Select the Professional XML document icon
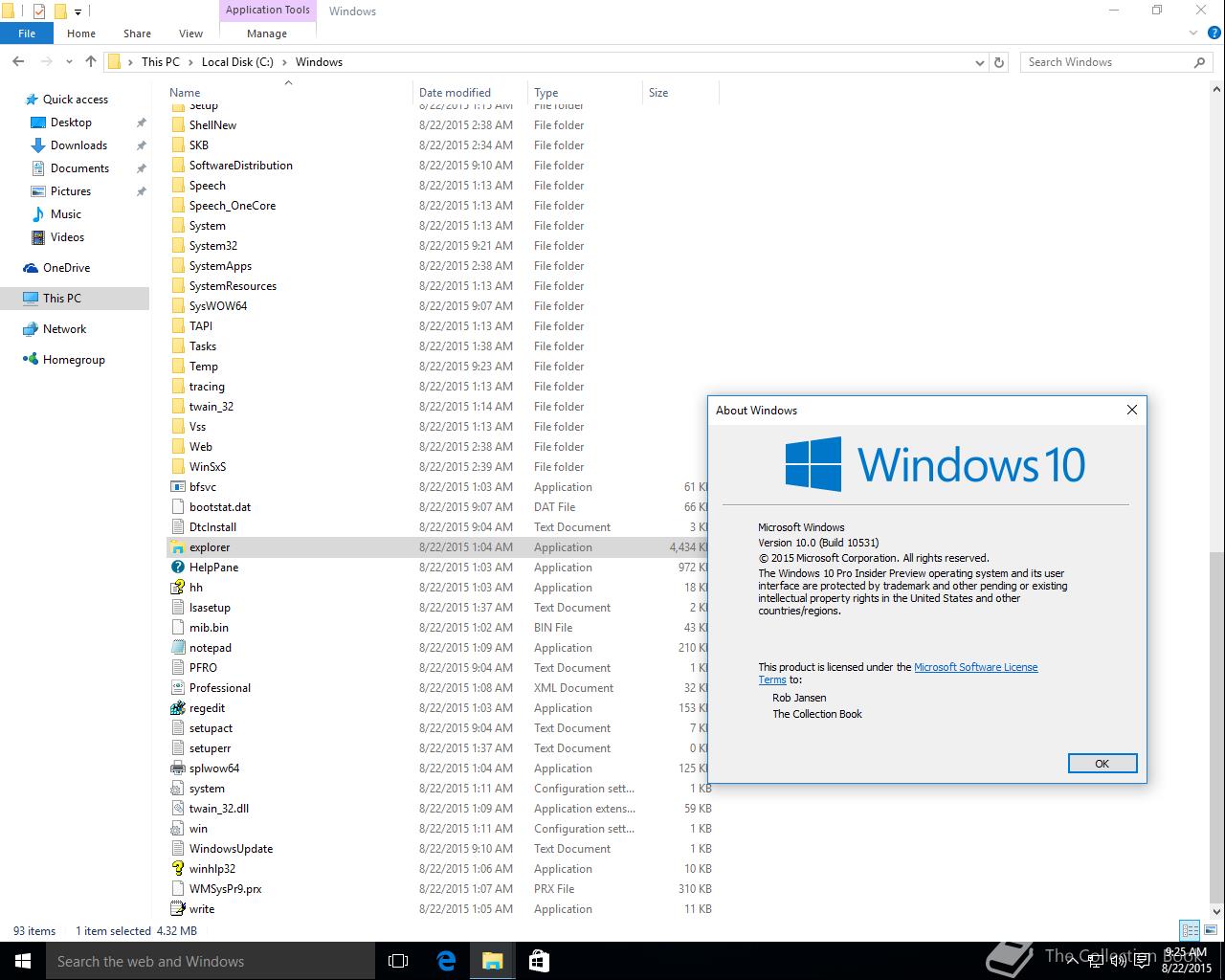This screenshot has width=1225, height=980. 178,688
